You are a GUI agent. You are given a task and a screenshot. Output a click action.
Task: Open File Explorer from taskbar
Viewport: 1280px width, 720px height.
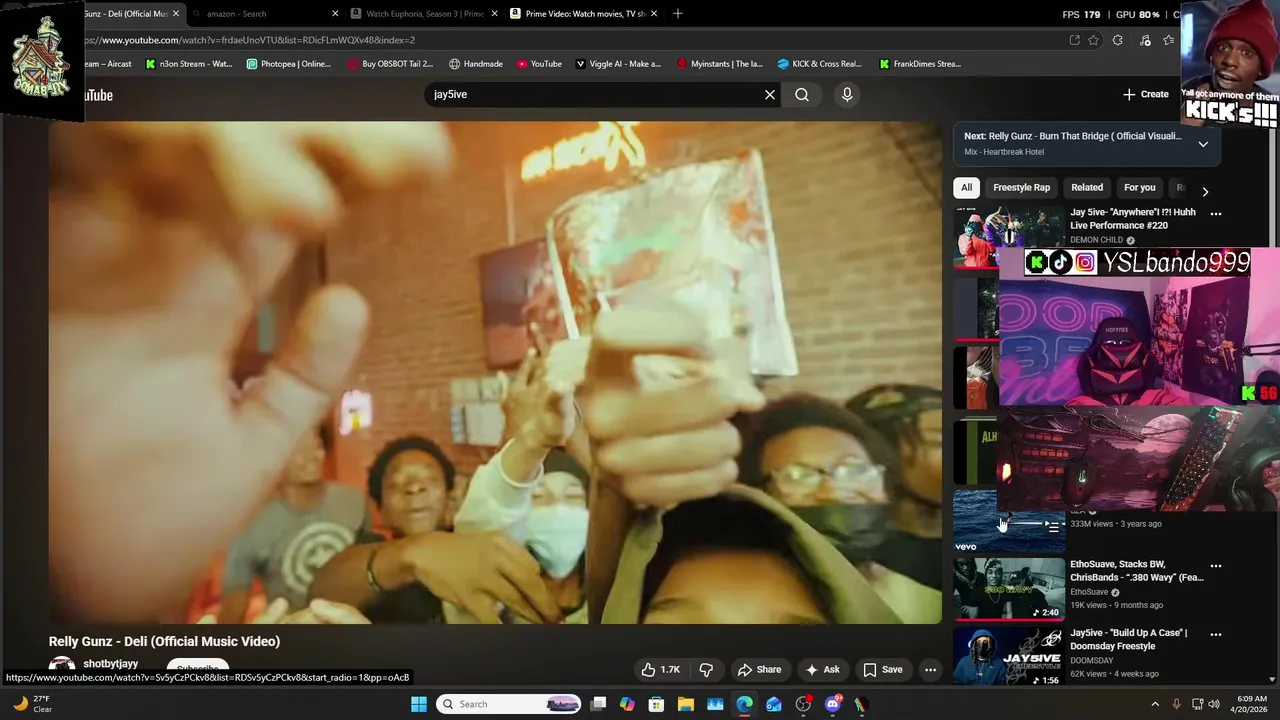point(686,704)
